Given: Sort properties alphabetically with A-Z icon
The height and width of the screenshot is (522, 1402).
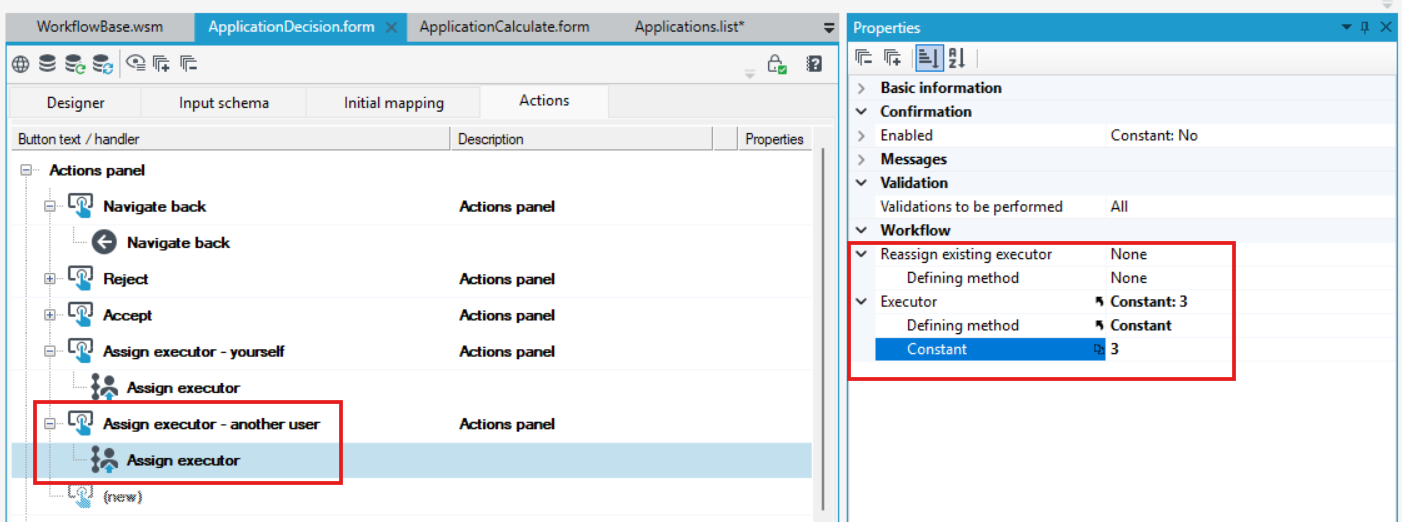Looking at the screenshot, I should (x=956, y=58).
